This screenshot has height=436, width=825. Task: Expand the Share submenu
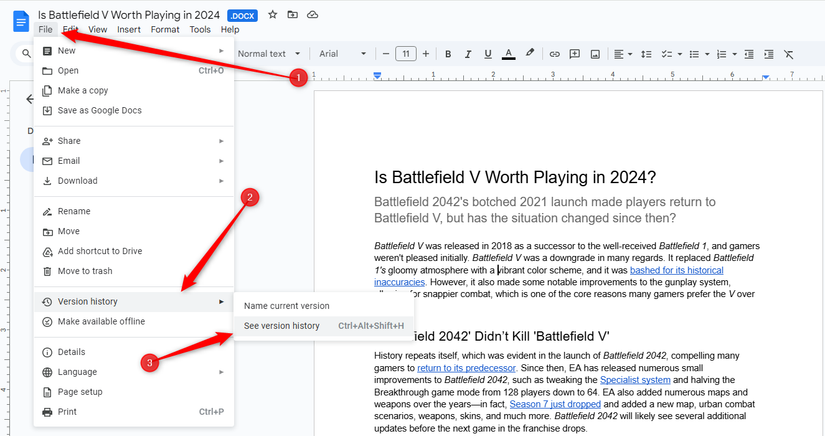coord(134,141)
